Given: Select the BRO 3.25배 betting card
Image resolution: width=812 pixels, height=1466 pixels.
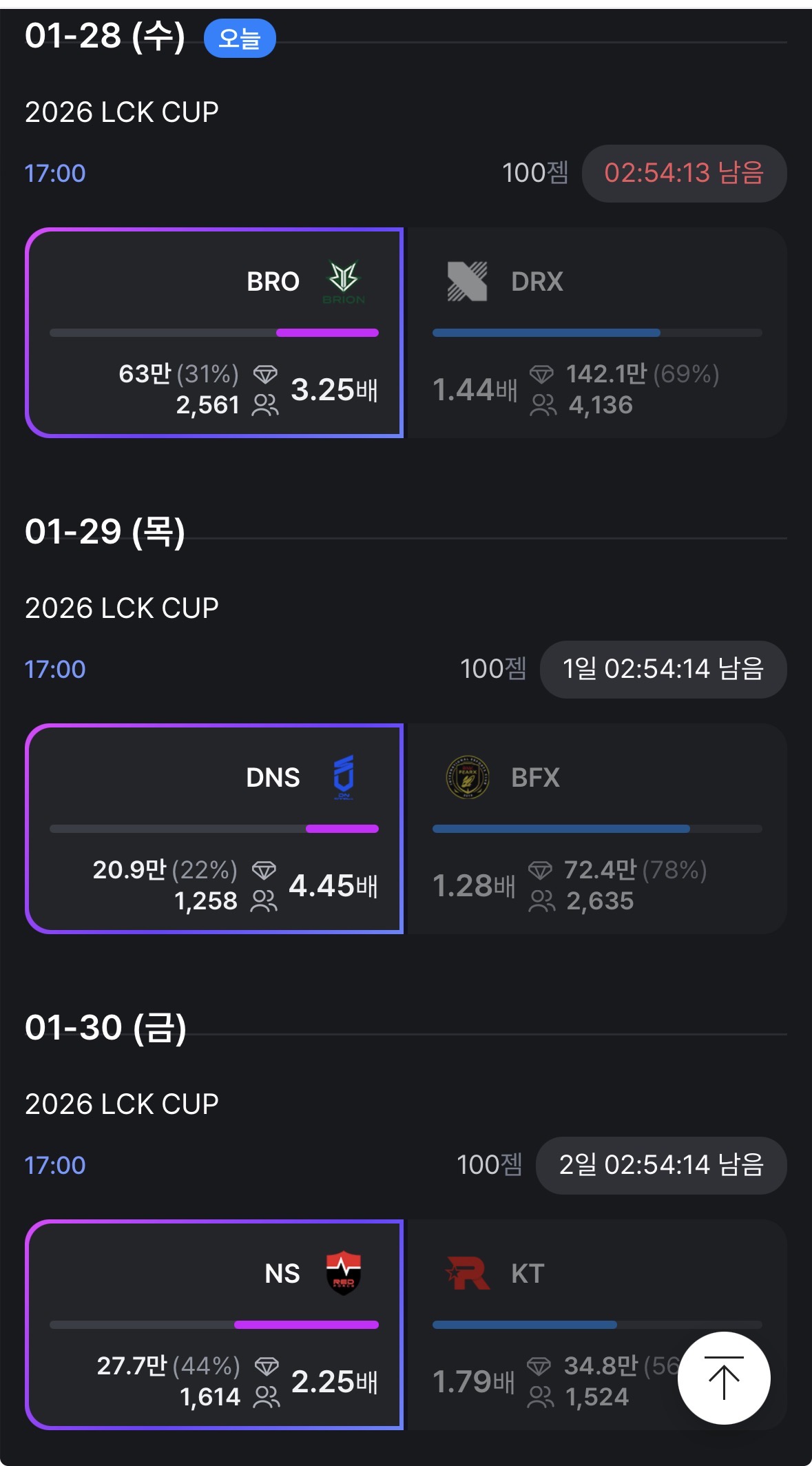Looking at the screenshot, I should click(214, 333).
